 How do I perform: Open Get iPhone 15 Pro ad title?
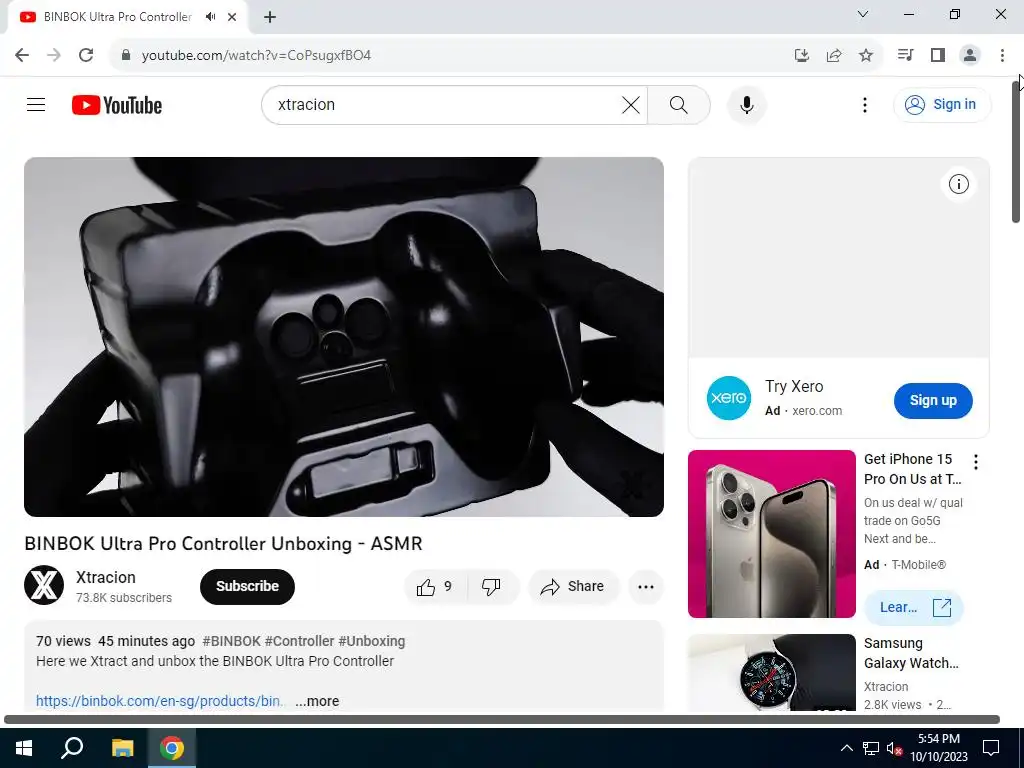[x=912, y=469]
